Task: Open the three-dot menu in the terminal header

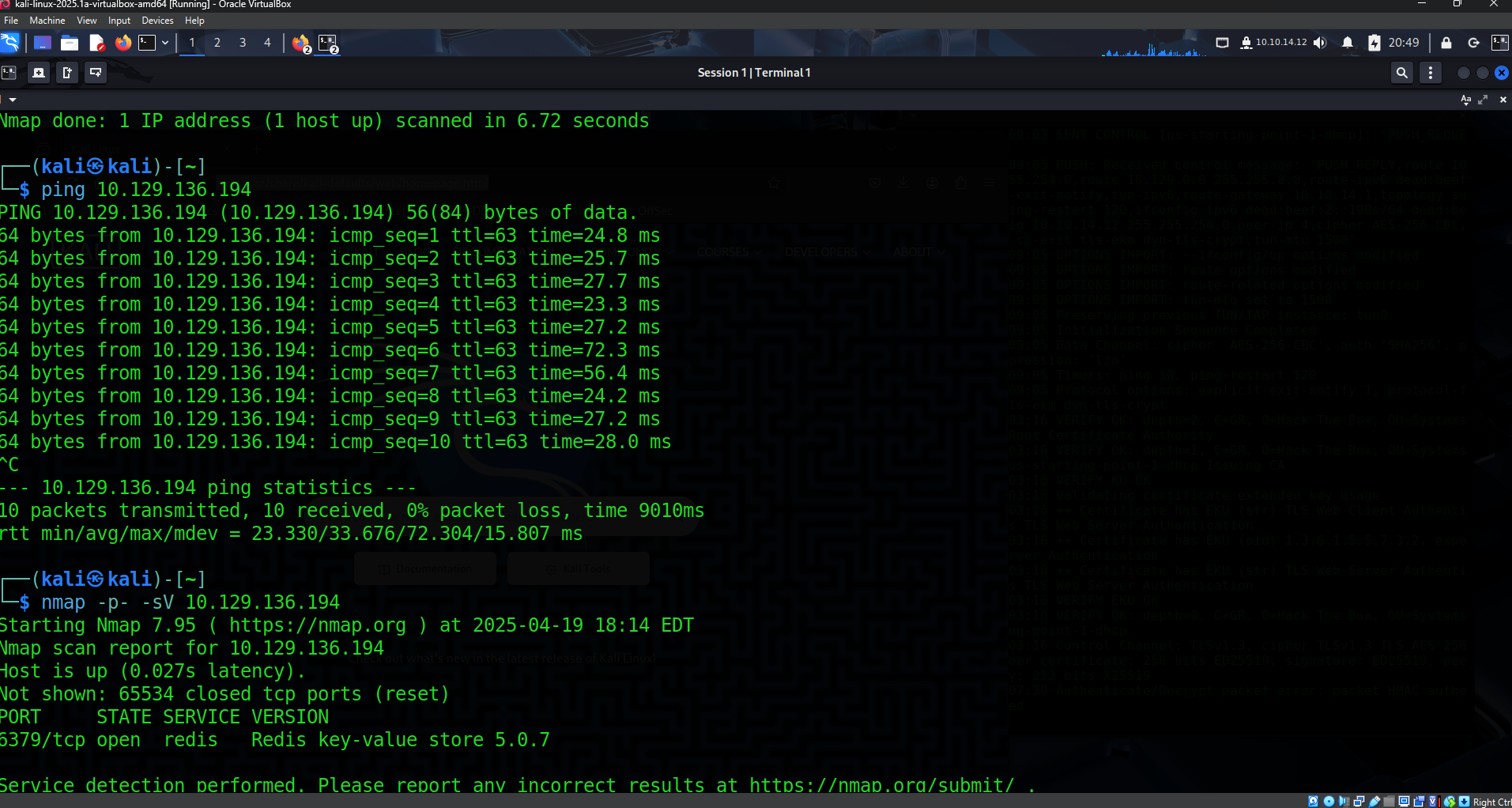Action: tap(1430, 72)
